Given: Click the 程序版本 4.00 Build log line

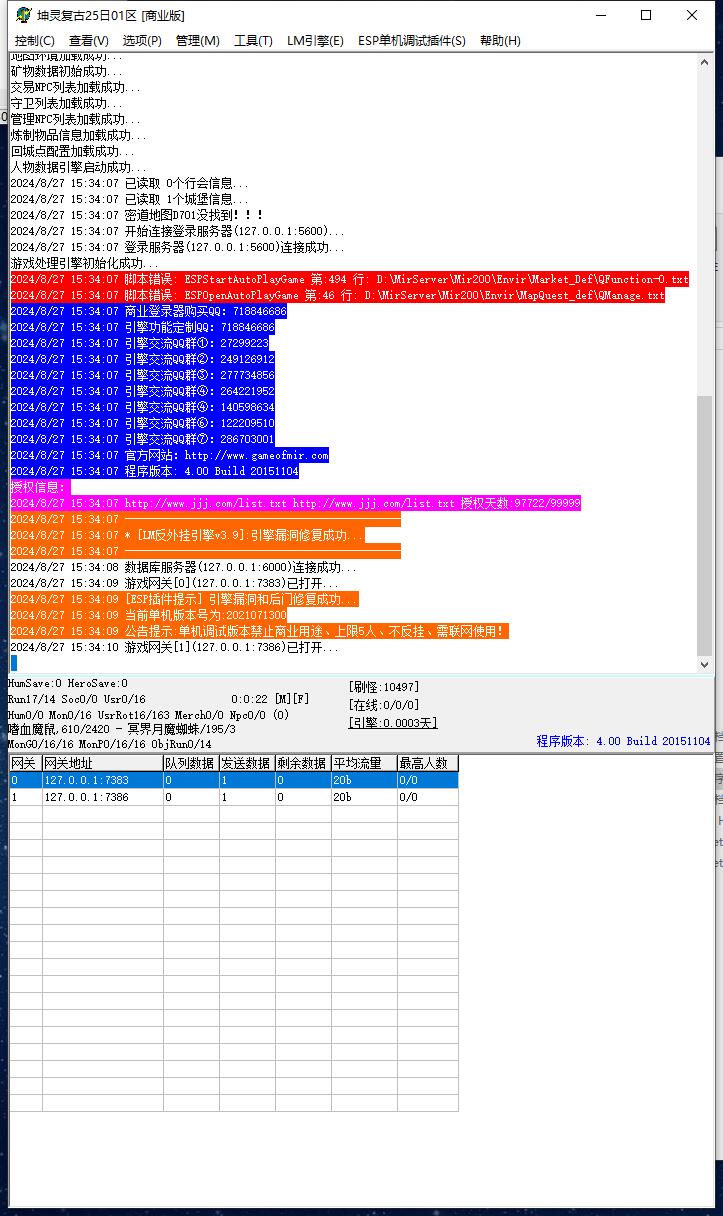Looking at the screenshot, I should [154, 471].
